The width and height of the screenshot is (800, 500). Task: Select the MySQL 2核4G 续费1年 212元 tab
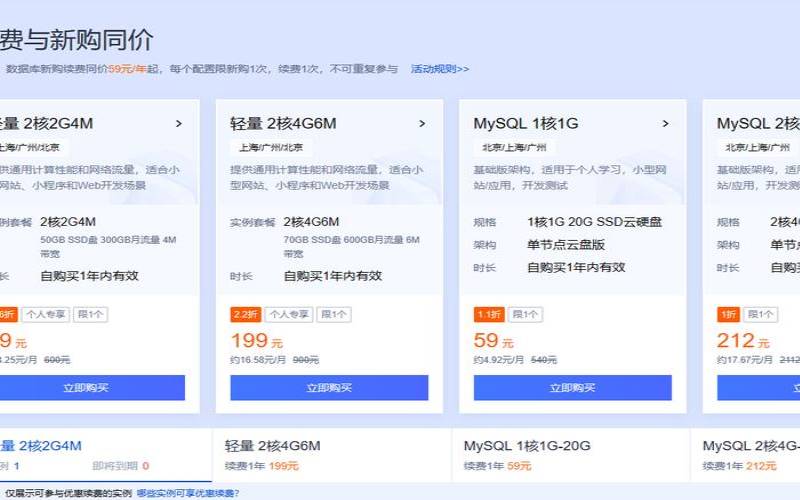pos(745,455)
